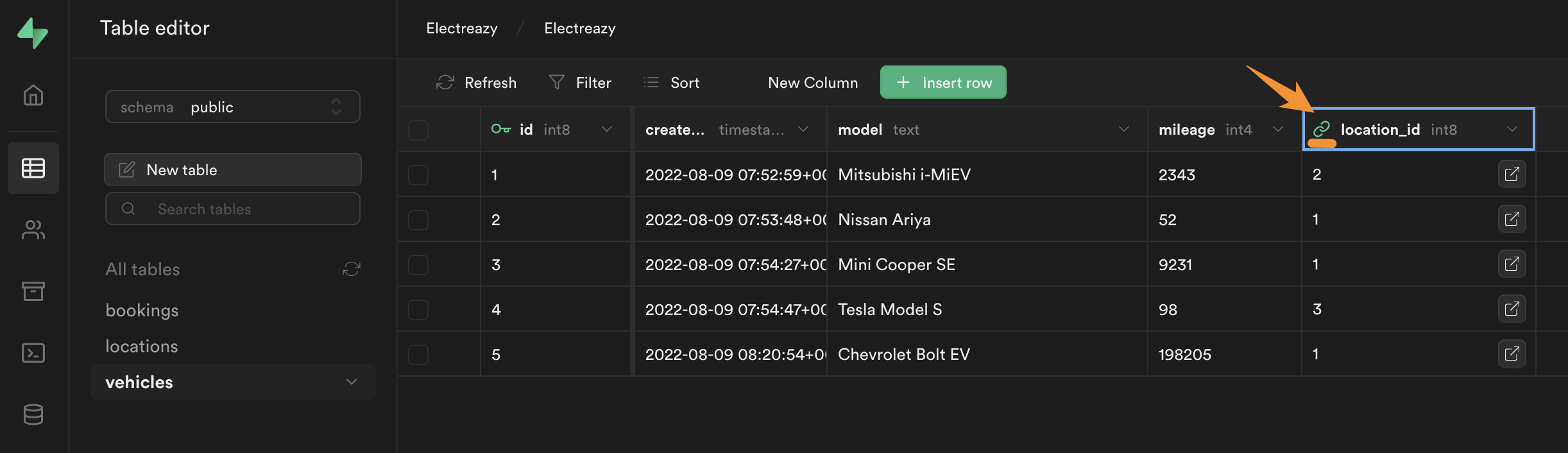Click the New table button
1568x453 pixels.
click(232, 170)
